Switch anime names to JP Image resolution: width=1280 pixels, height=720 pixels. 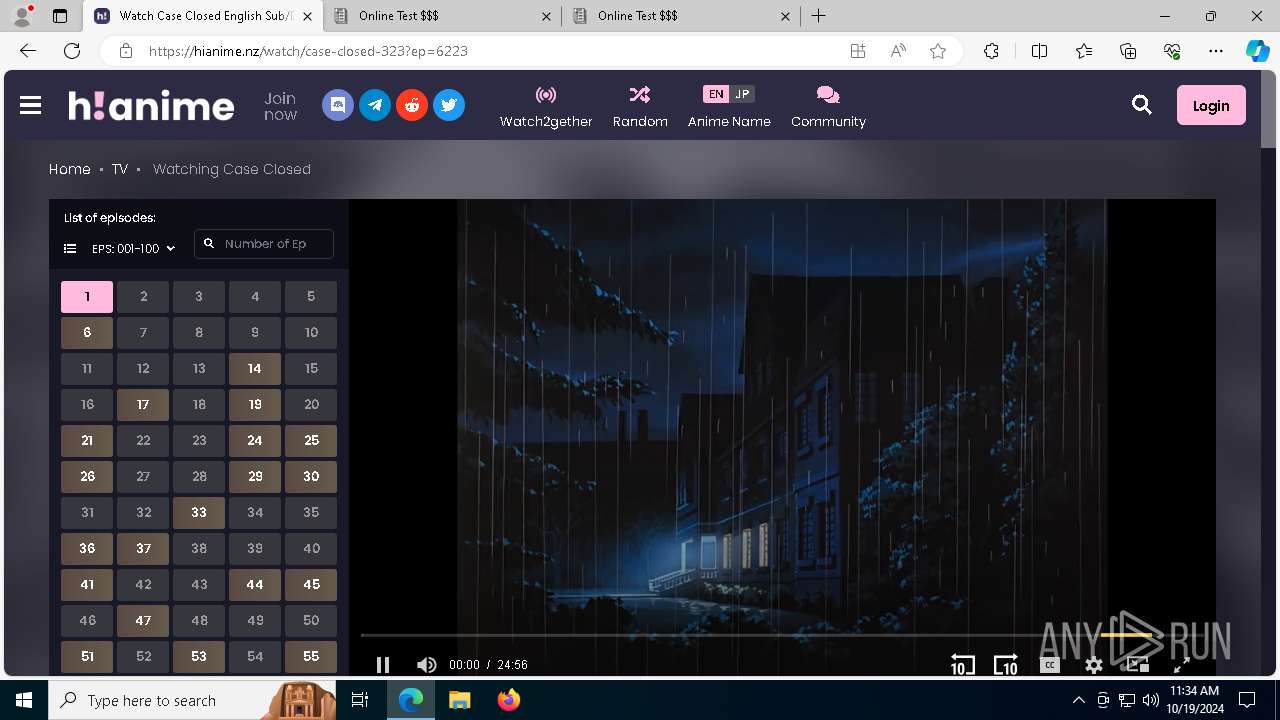tap(742, 94)
